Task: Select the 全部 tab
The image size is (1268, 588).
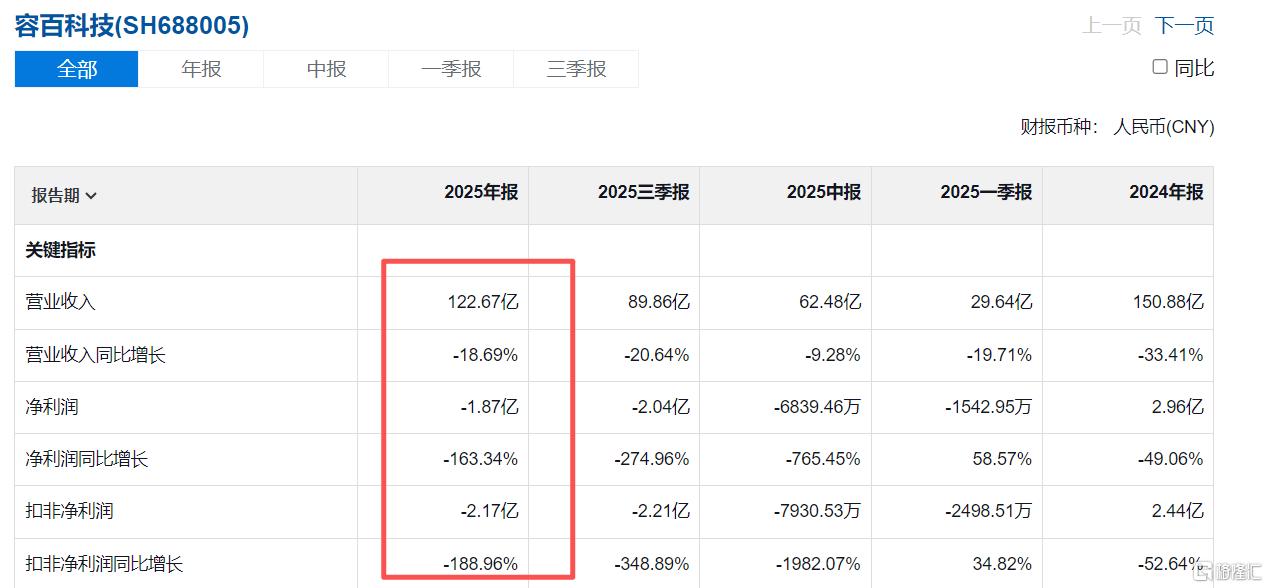Action: click(x=77, y=69)
